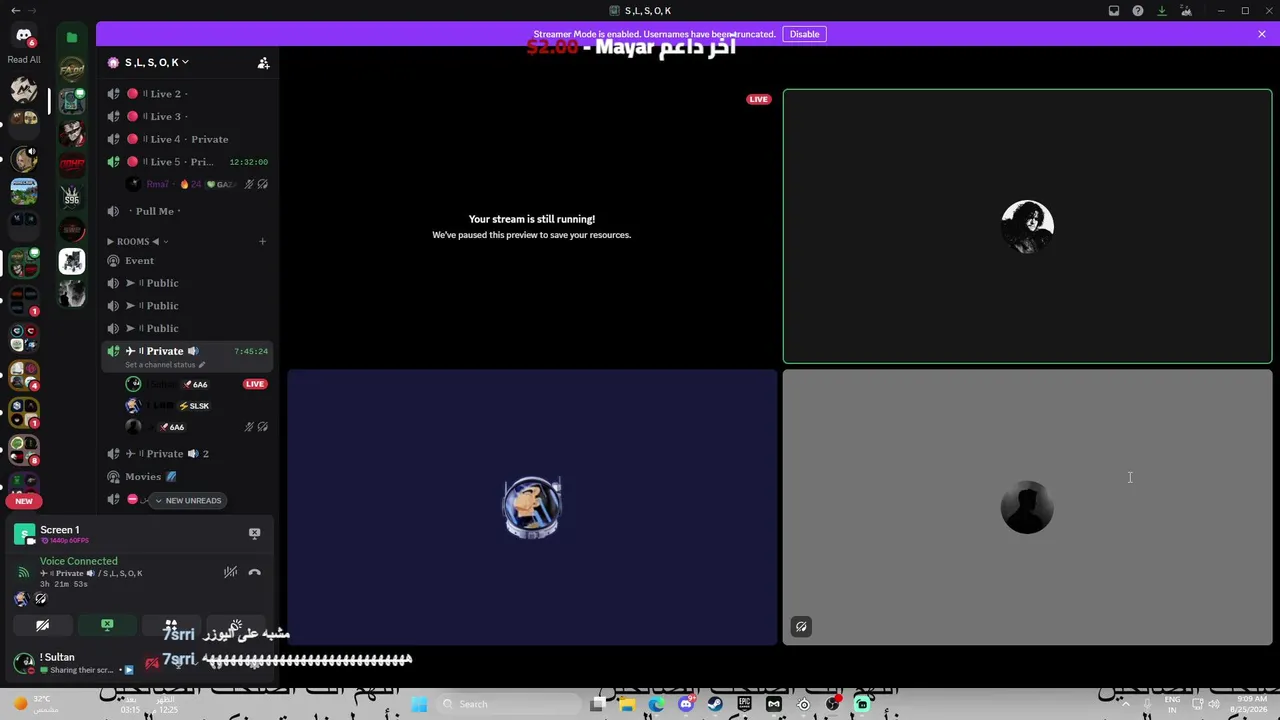Open the Inbox icon in title bar
The width and height of the screenshot is (1280, 720).
click(x=1114, y=11)
